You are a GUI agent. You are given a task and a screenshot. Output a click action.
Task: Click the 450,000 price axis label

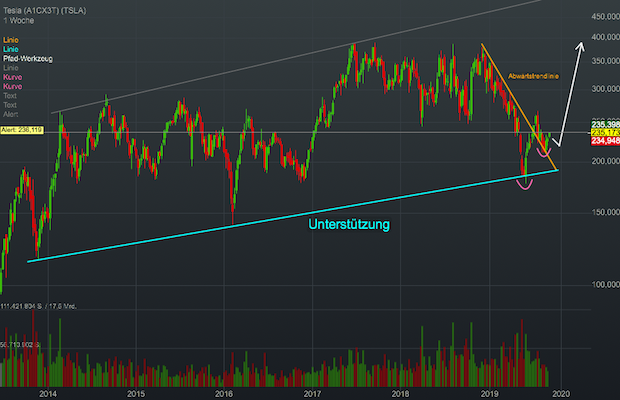pyautogui.click(x=605, y=16)
